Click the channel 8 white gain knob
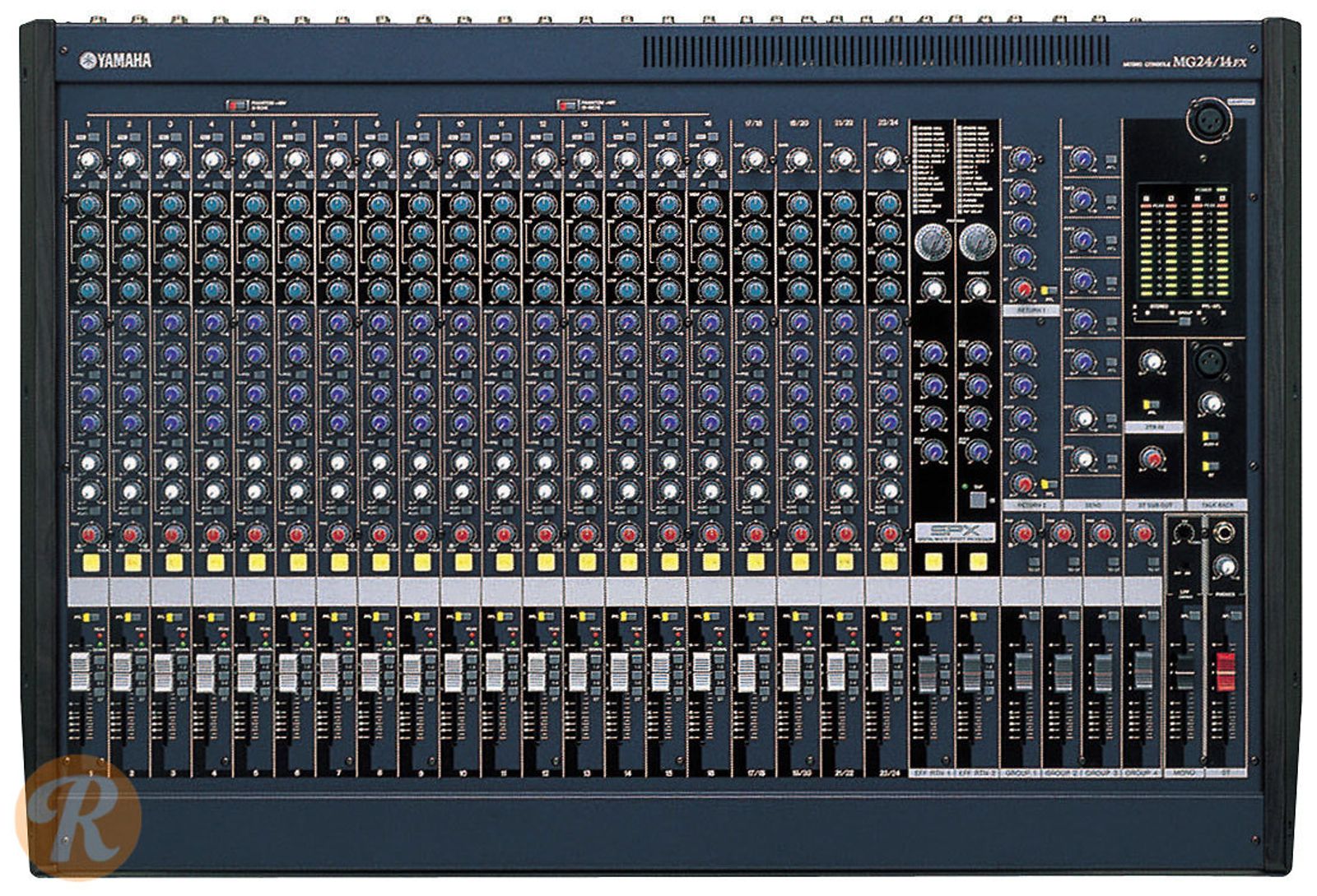Screen dimensions: 1317x896 (x=379, y=160)
